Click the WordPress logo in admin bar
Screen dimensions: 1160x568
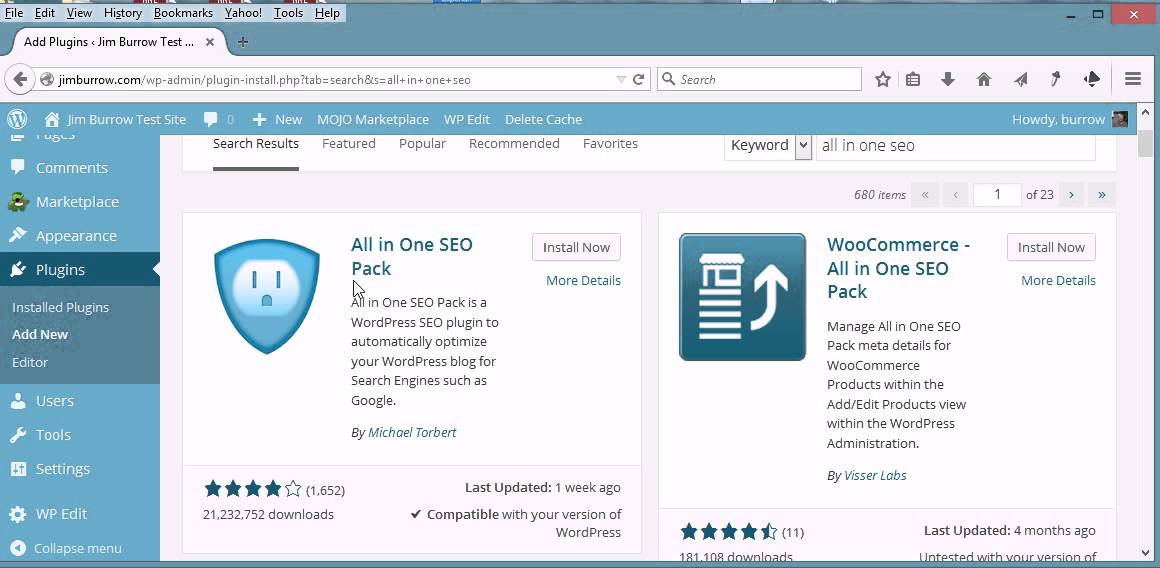[17, 119]
